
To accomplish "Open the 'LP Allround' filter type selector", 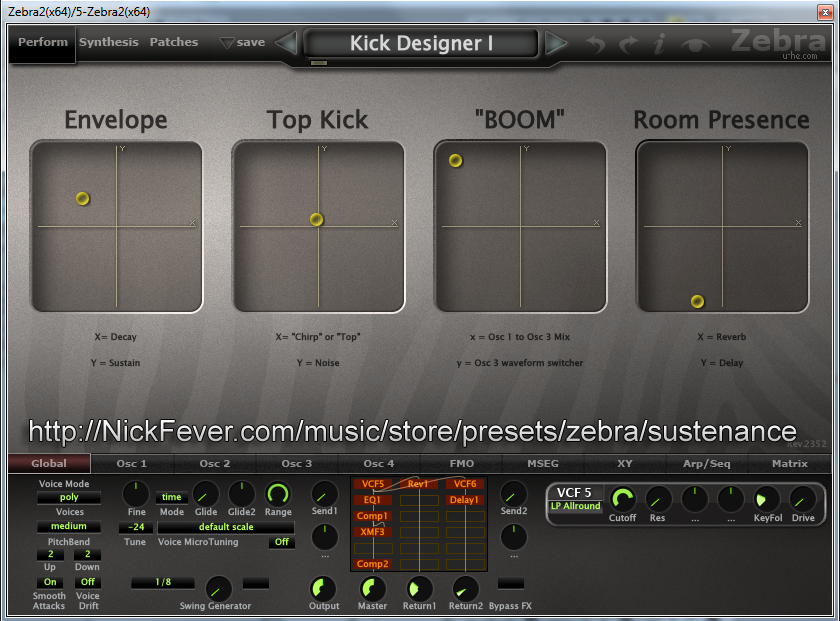I will tap(575, 506).
